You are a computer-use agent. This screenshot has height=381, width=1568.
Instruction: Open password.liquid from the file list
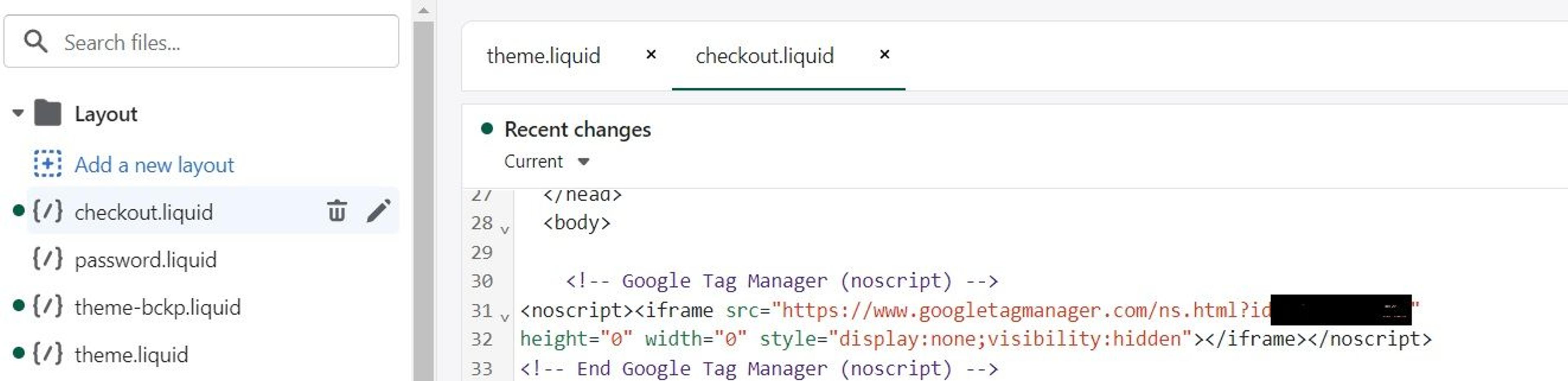click(145, 260)
